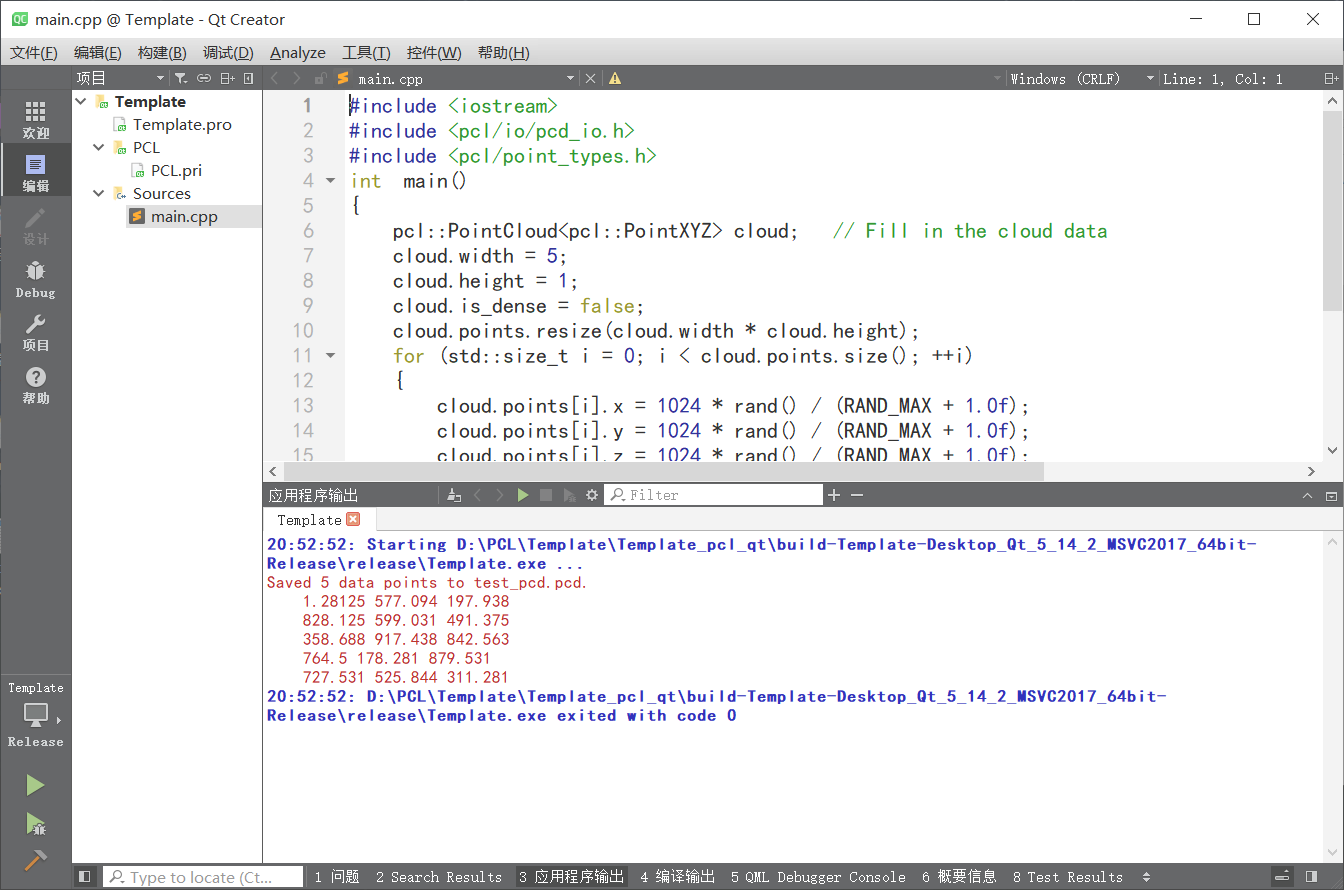Maximize the output pane
Viewport: 1344px width, 890px height.
click(x=1331, y=496)
